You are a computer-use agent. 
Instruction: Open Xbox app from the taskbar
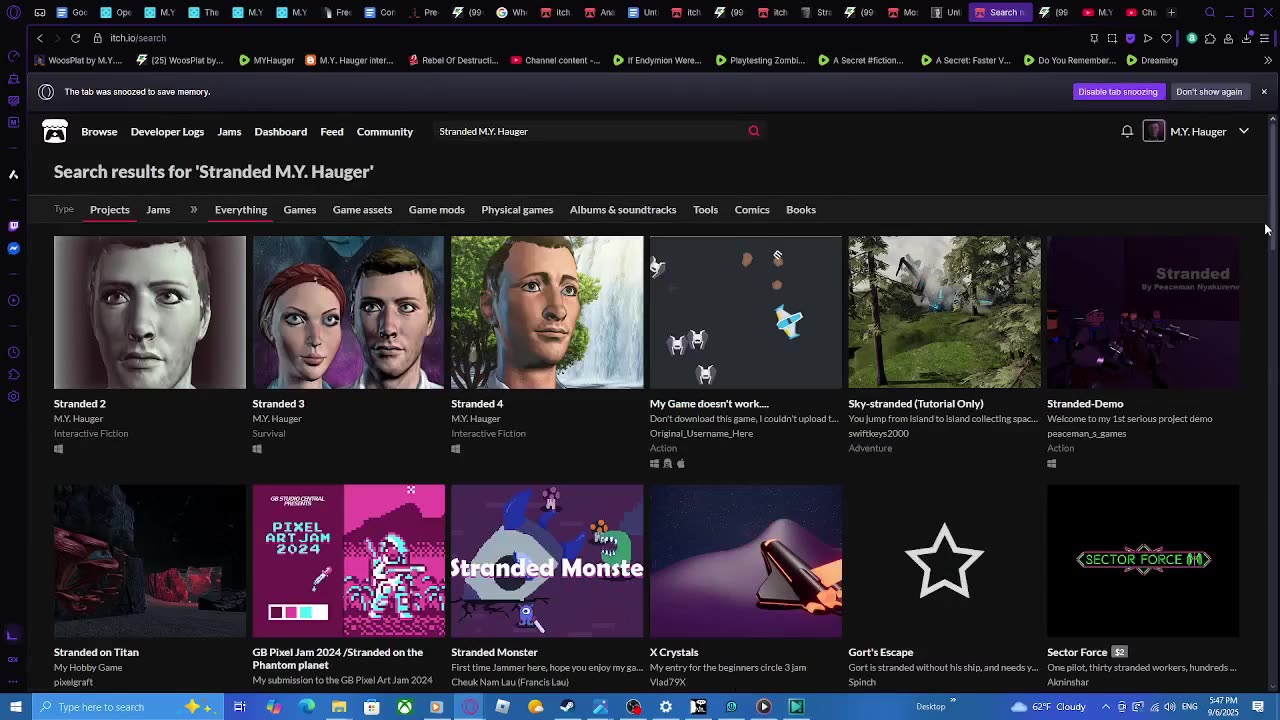pos(404,707)
